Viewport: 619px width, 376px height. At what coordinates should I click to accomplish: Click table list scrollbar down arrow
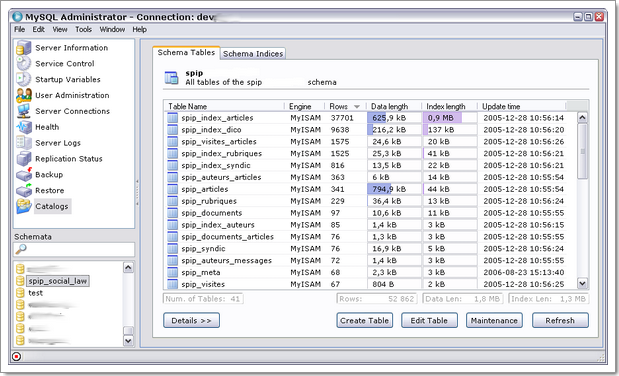[582, 283]
